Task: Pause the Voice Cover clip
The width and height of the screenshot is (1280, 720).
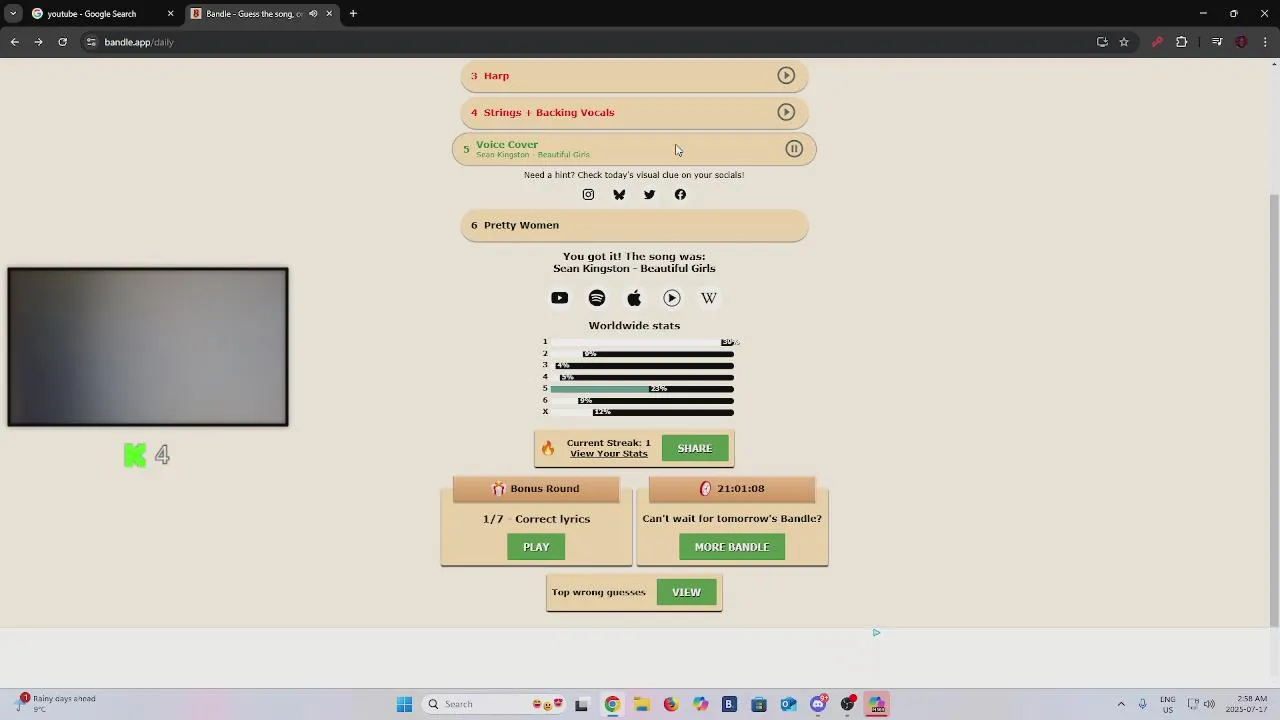Action: pyautogui.click(x=794, y=149)
